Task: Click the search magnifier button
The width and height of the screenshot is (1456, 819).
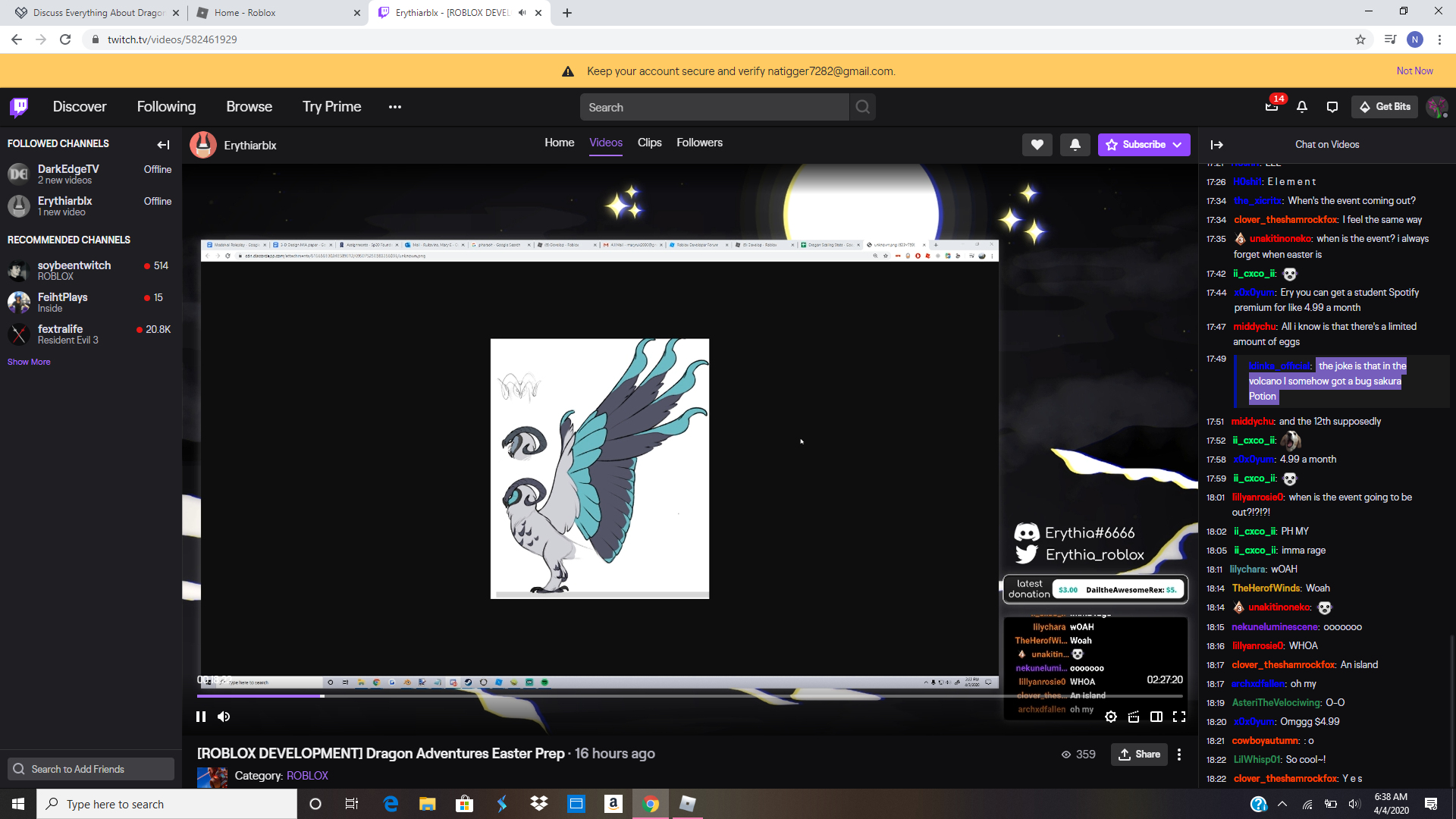Action: (x=863, y=107)
